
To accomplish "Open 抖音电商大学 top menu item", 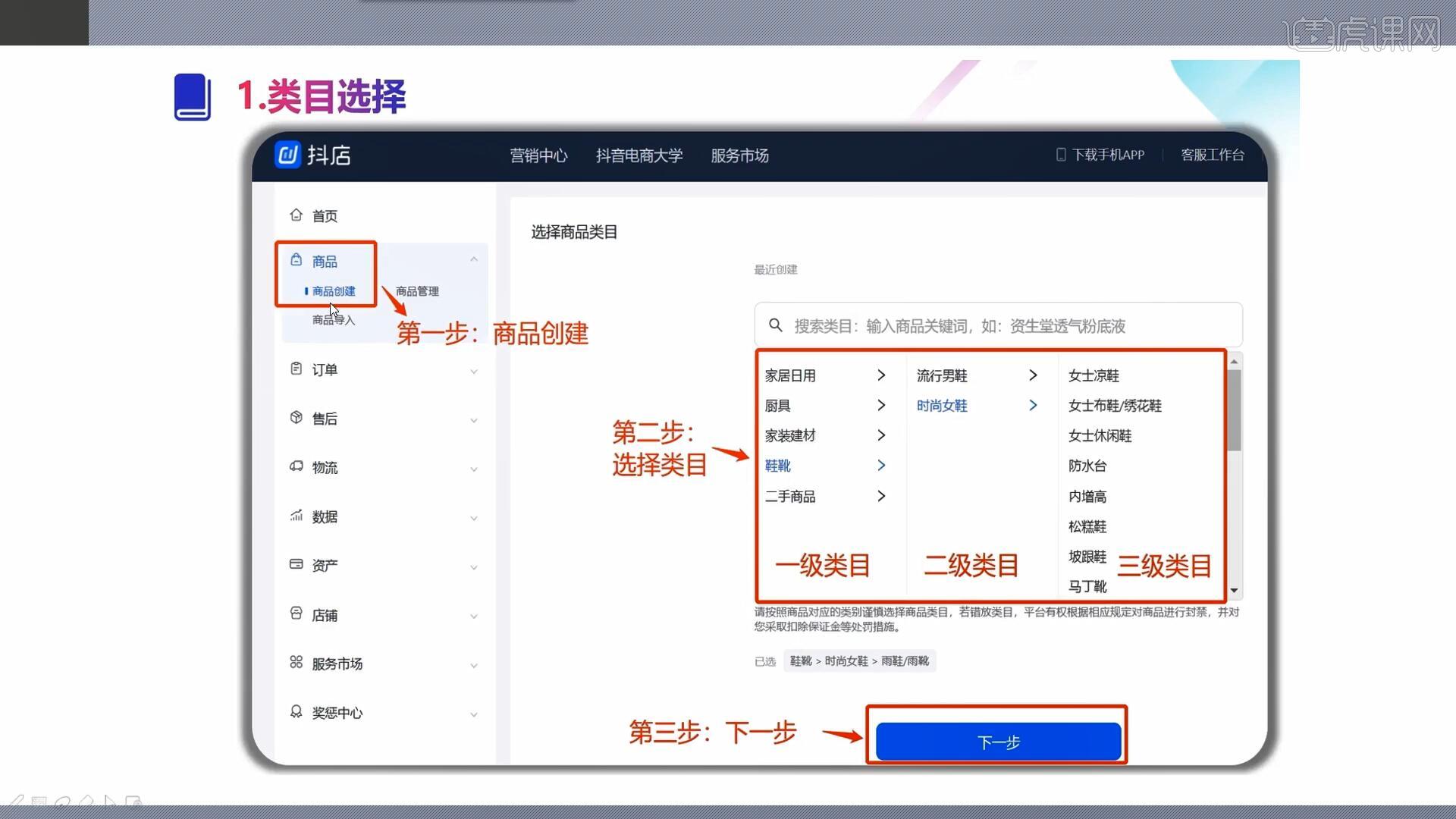I will pyautogui.click(x=639, y=155).
